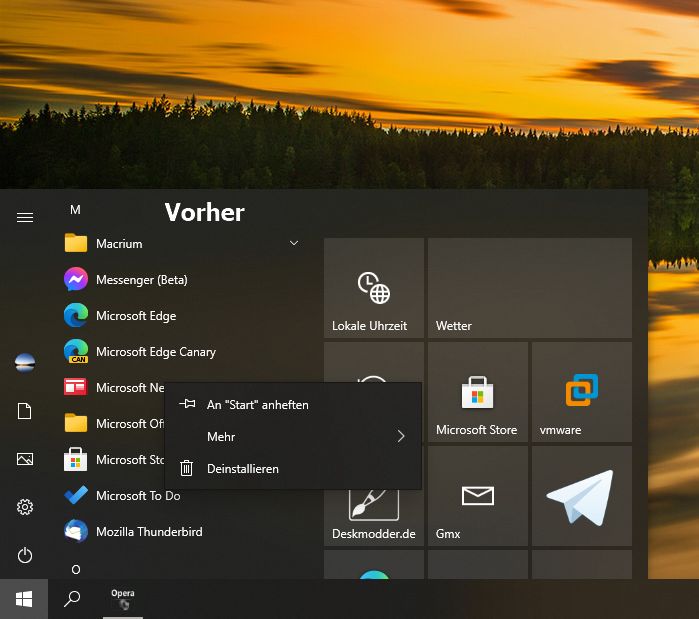Click the Microsoft To Do label

click(138, 496)
